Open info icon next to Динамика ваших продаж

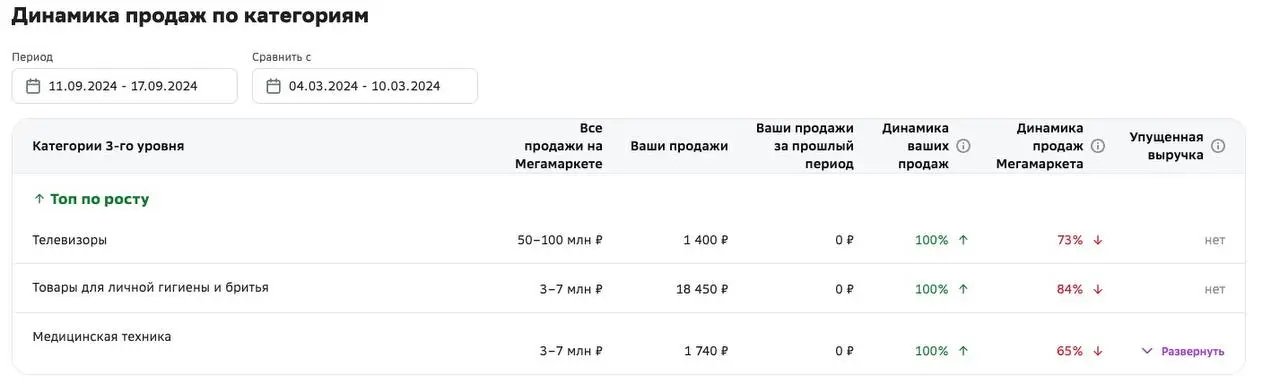tap(964, 146)
